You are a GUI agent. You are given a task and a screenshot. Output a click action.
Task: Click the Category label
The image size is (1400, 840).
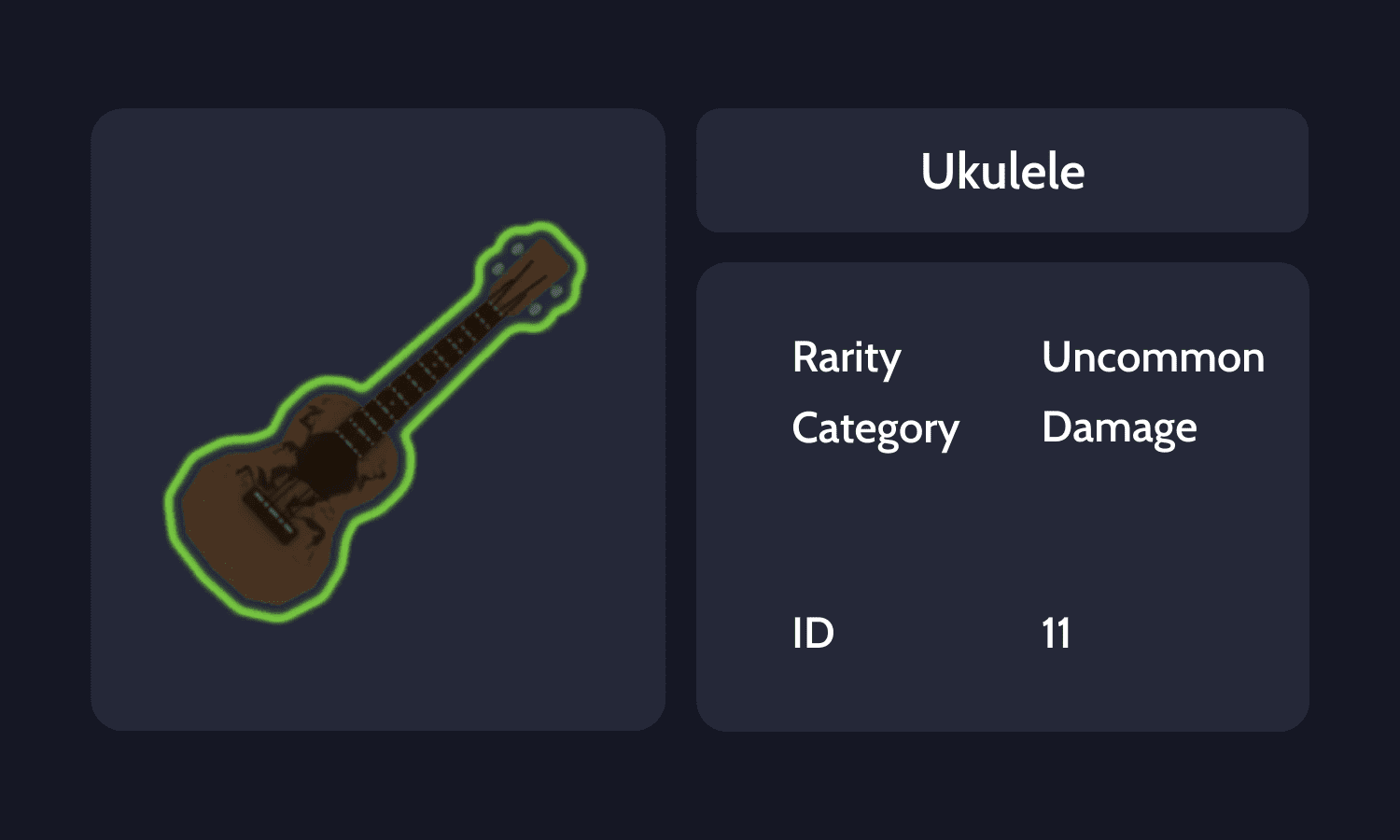click(x=875, y=429)
